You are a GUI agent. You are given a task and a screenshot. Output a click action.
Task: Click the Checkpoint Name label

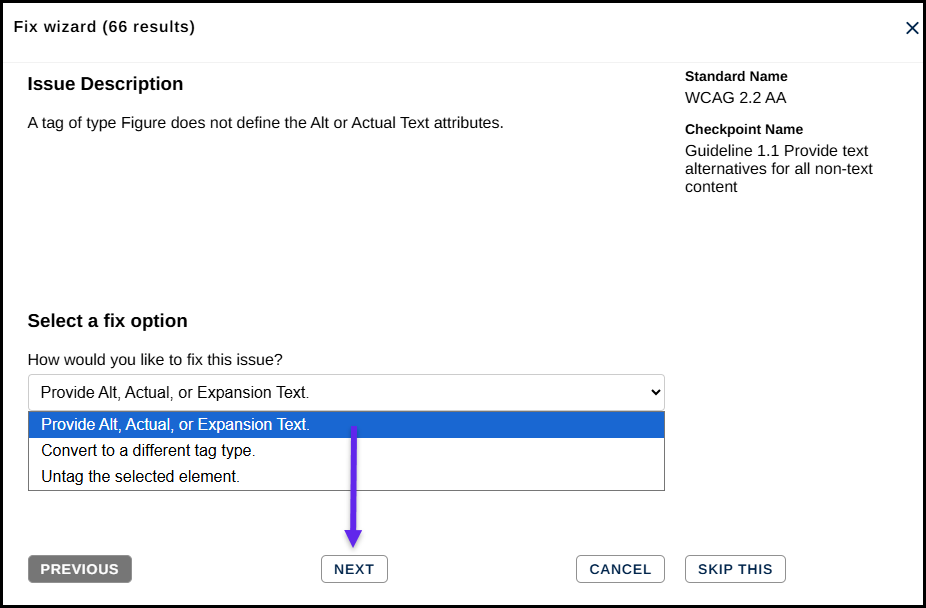tap(744, 129)
